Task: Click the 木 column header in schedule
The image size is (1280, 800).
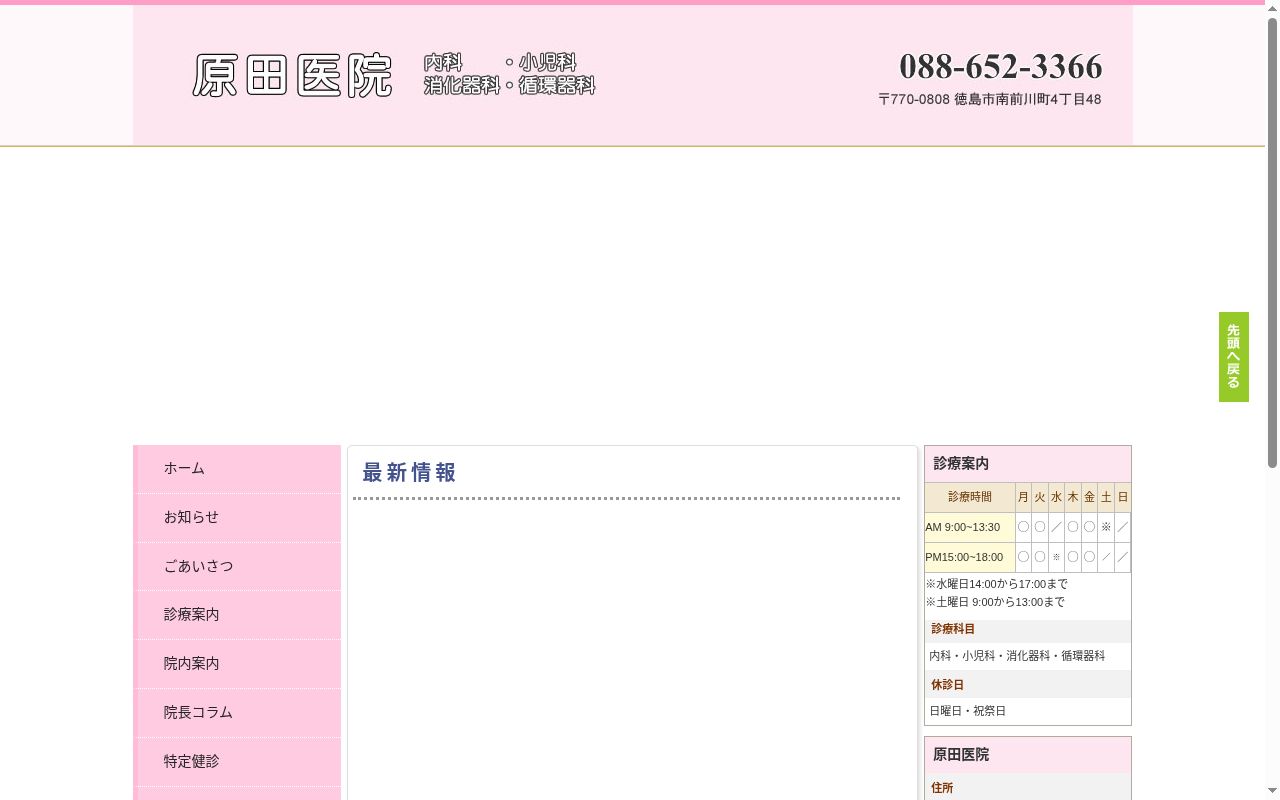Action: tap(1073, 497)
